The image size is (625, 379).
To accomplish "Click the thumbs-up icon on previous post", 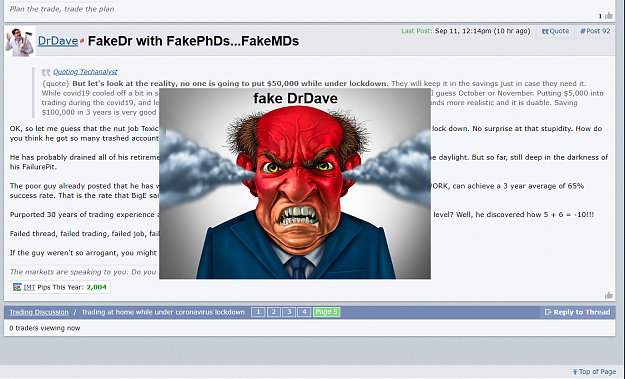I will [609, 16].
